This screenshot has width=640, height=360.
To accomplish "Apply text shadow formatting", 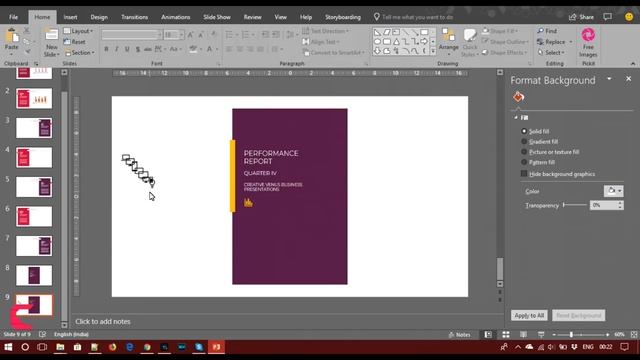I will (x=138, y=49).
